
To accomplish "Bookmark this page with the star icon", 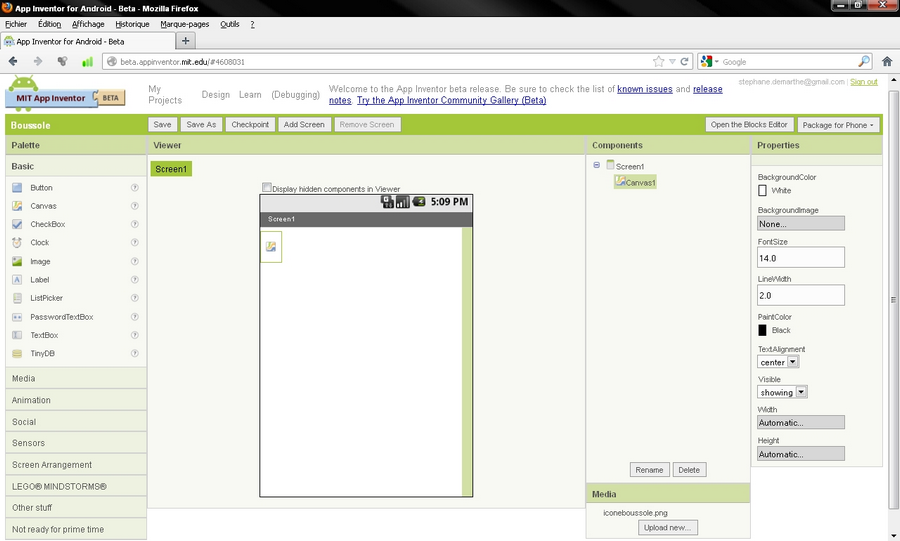I will (x=658, y=61).
